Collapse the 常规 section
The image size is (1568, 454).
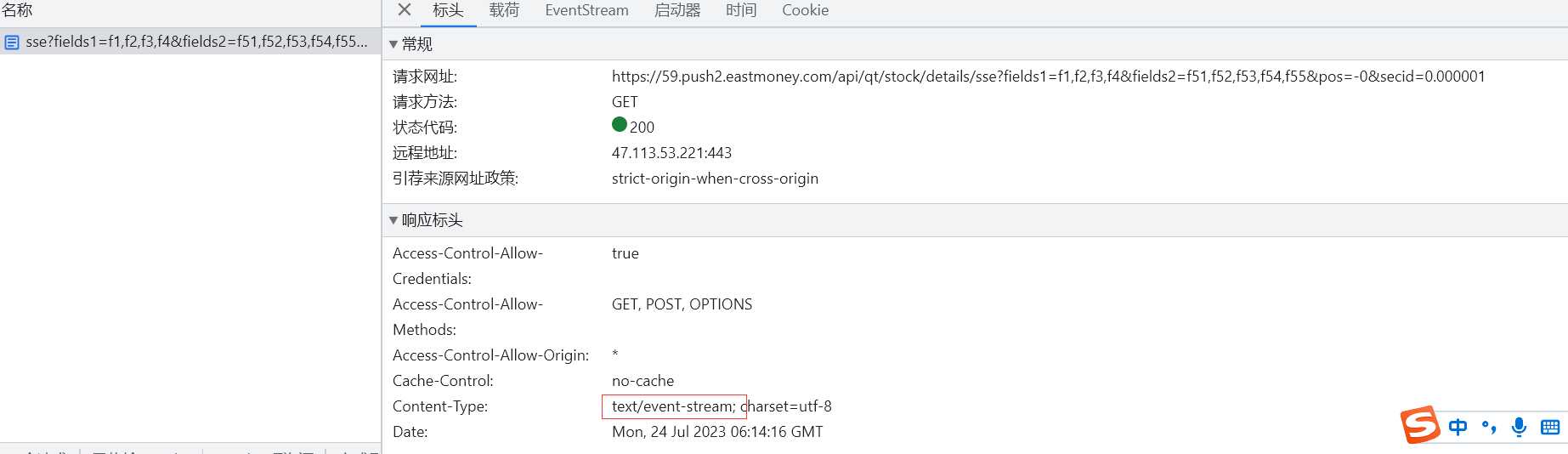tap(393, 44)
